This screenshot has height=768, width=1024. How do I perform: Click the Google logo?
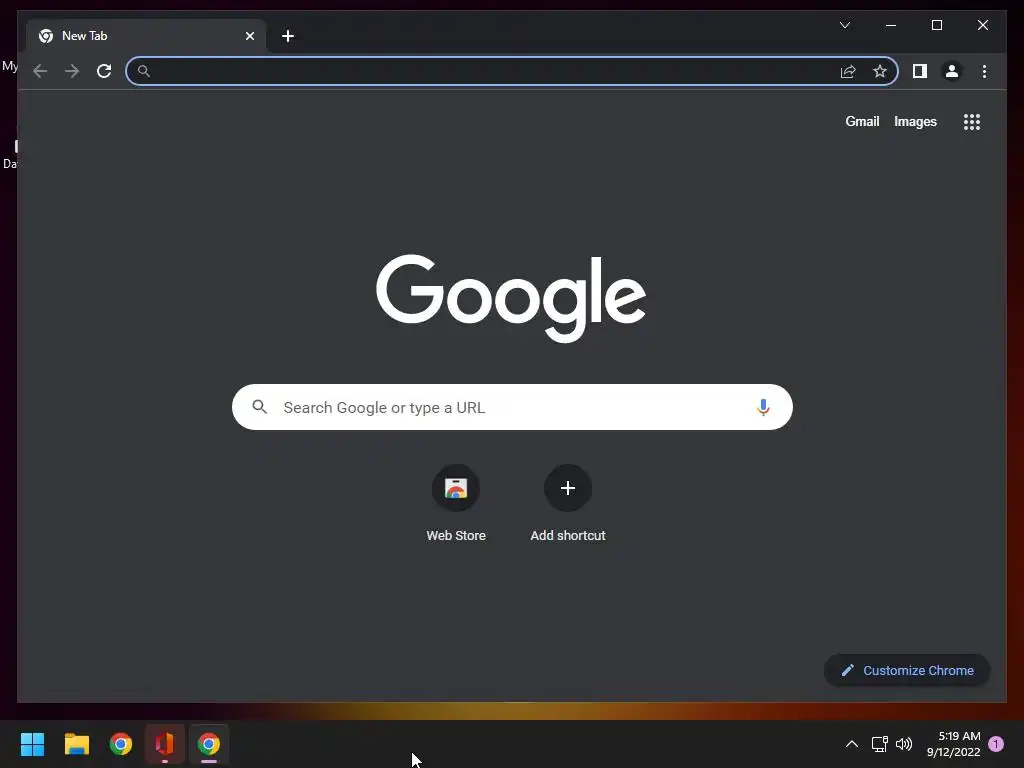(511, 298)
